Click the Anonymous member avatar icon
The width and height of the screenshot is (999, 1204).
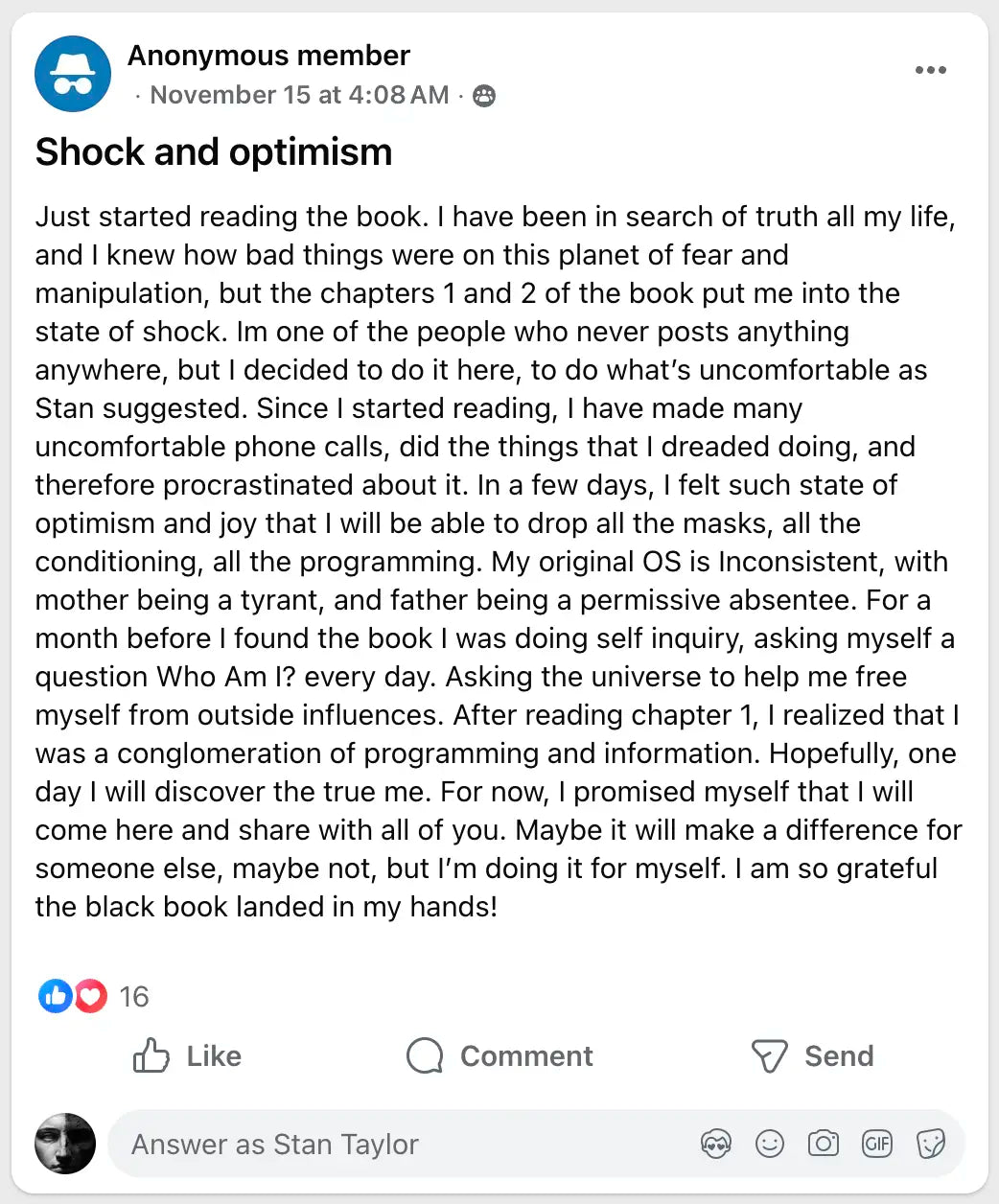(x=73, y=74)
